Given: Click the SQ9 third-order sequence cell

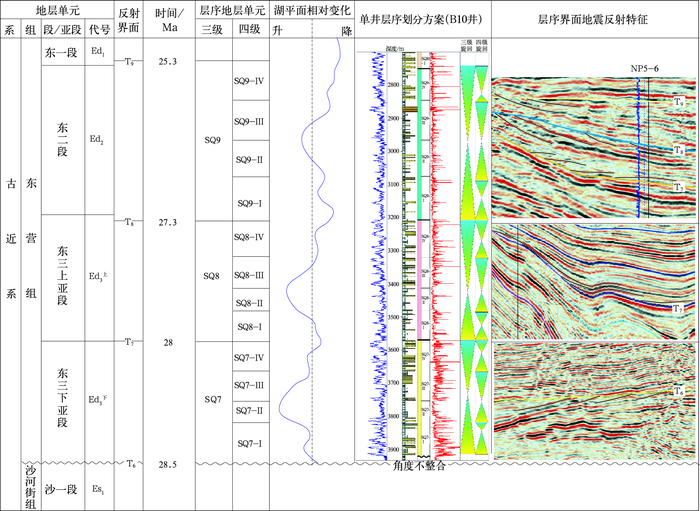Looking at the screenshot, I should click(x=213, y=140).
